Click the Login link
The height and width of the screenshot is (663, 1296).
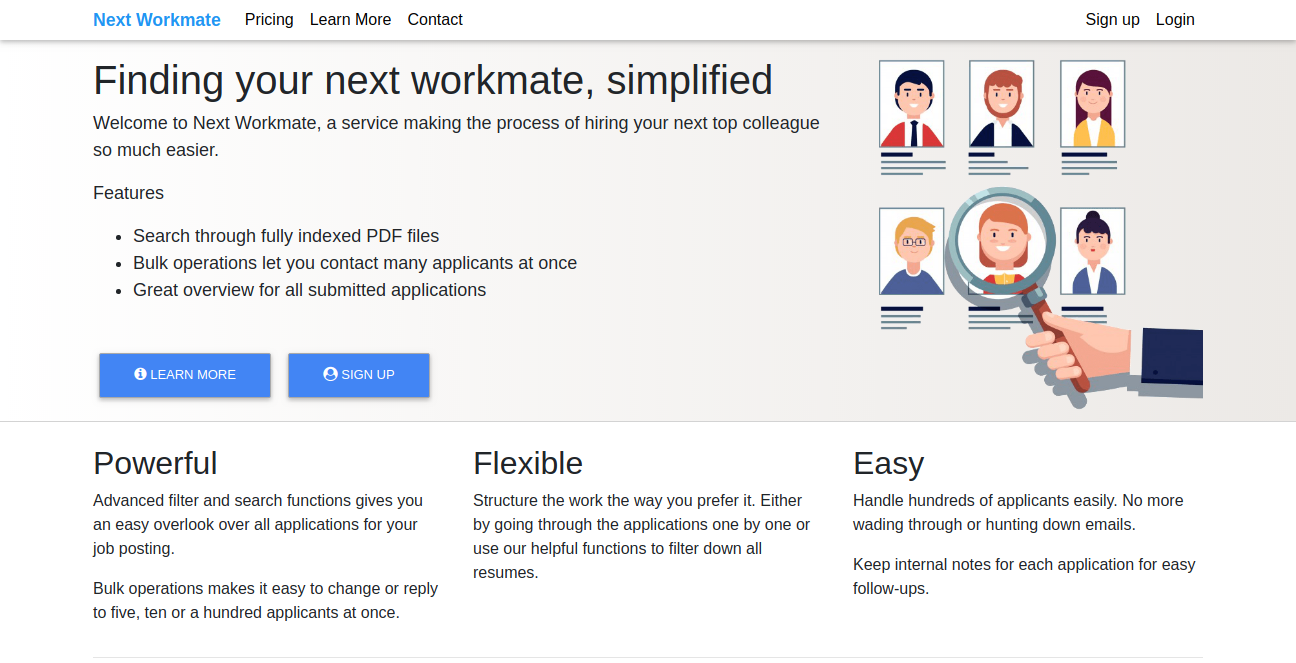1175,20
